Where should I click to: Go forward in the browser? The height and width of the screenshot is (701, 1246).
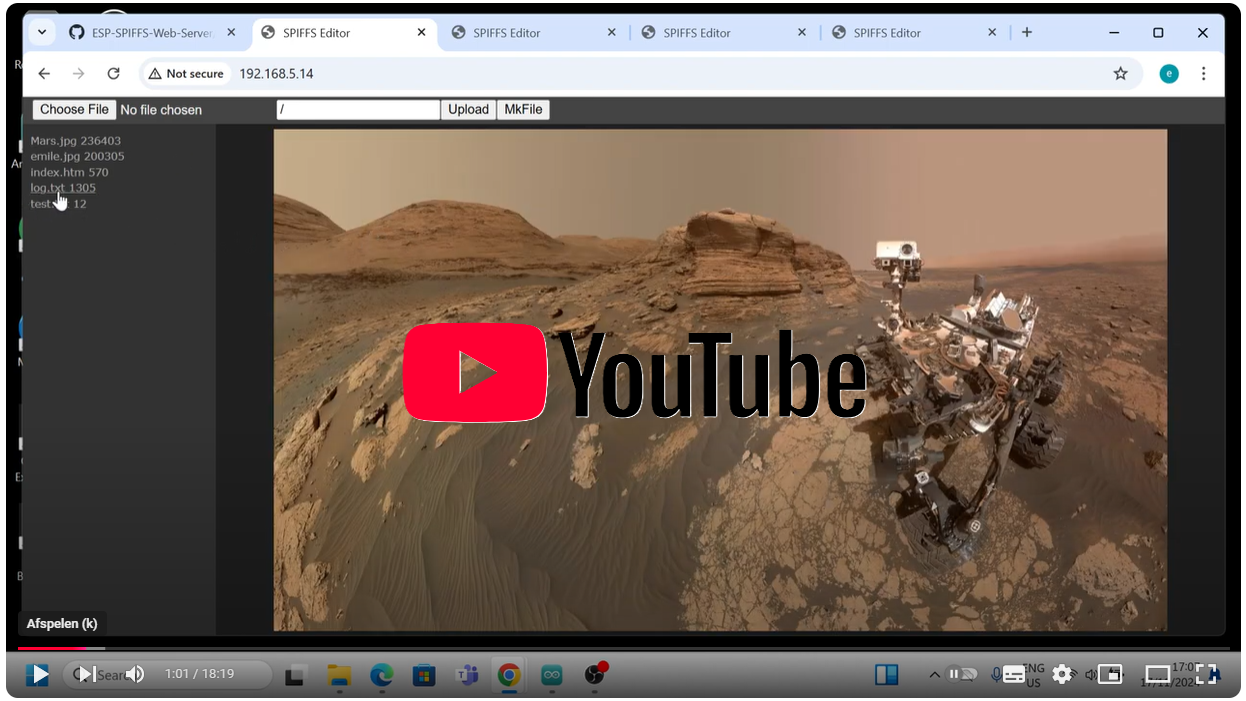tap(79, 73)
